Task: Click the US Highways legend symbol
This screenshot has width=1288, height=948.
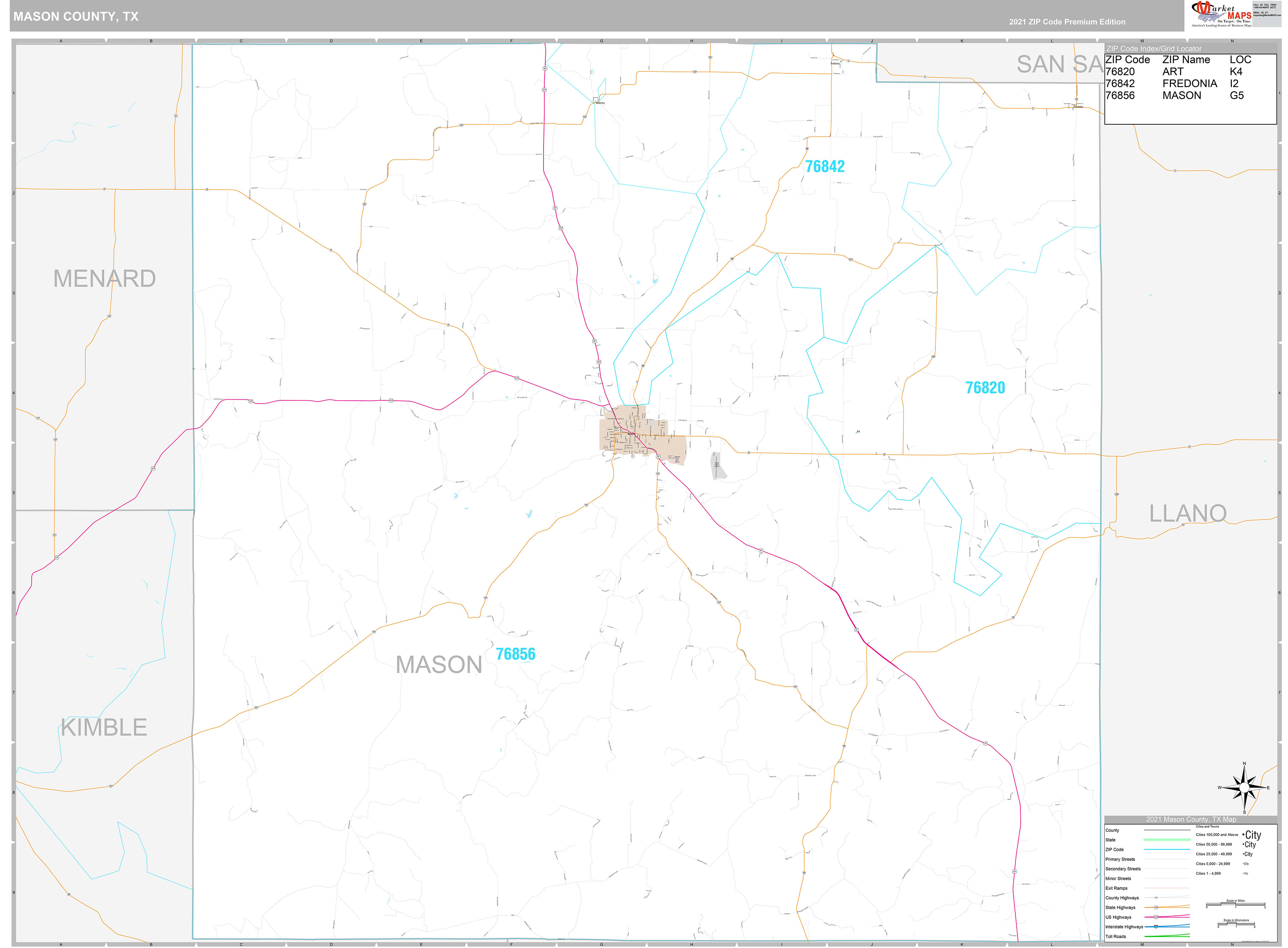Action: 1156,917
